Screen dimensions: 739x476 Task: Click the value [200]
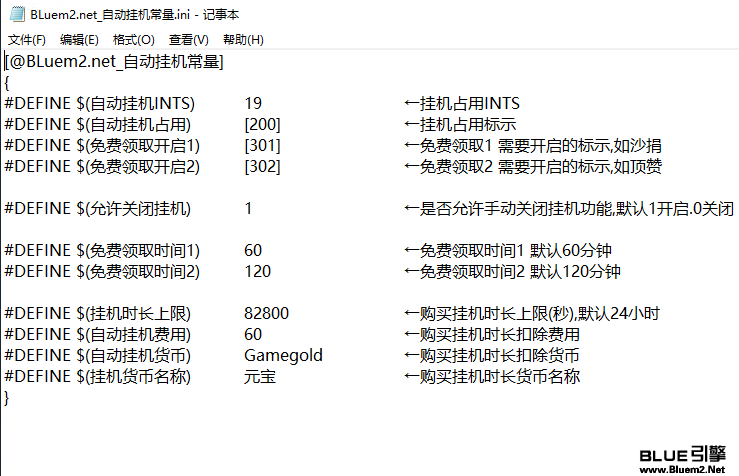click(x=262, y=124)
